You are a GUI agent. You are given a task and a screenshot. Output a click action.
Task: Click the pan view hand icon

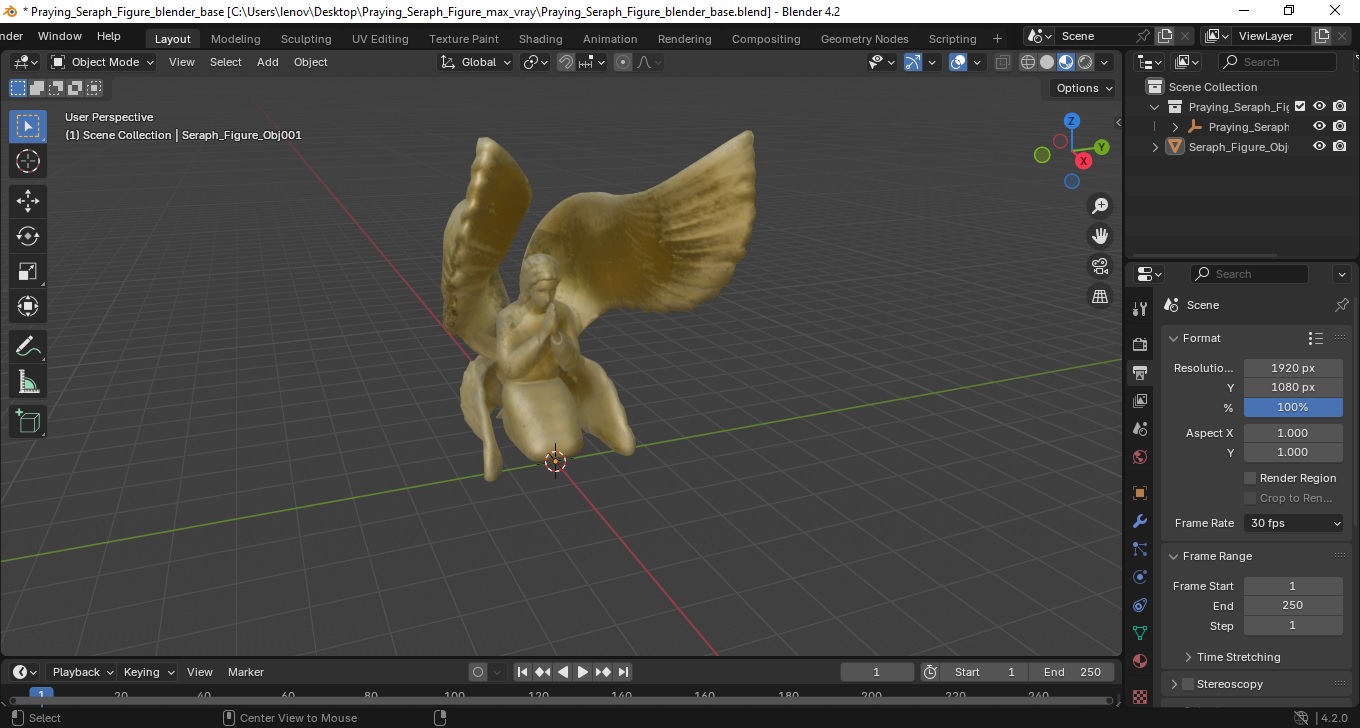coord(1100,236)
